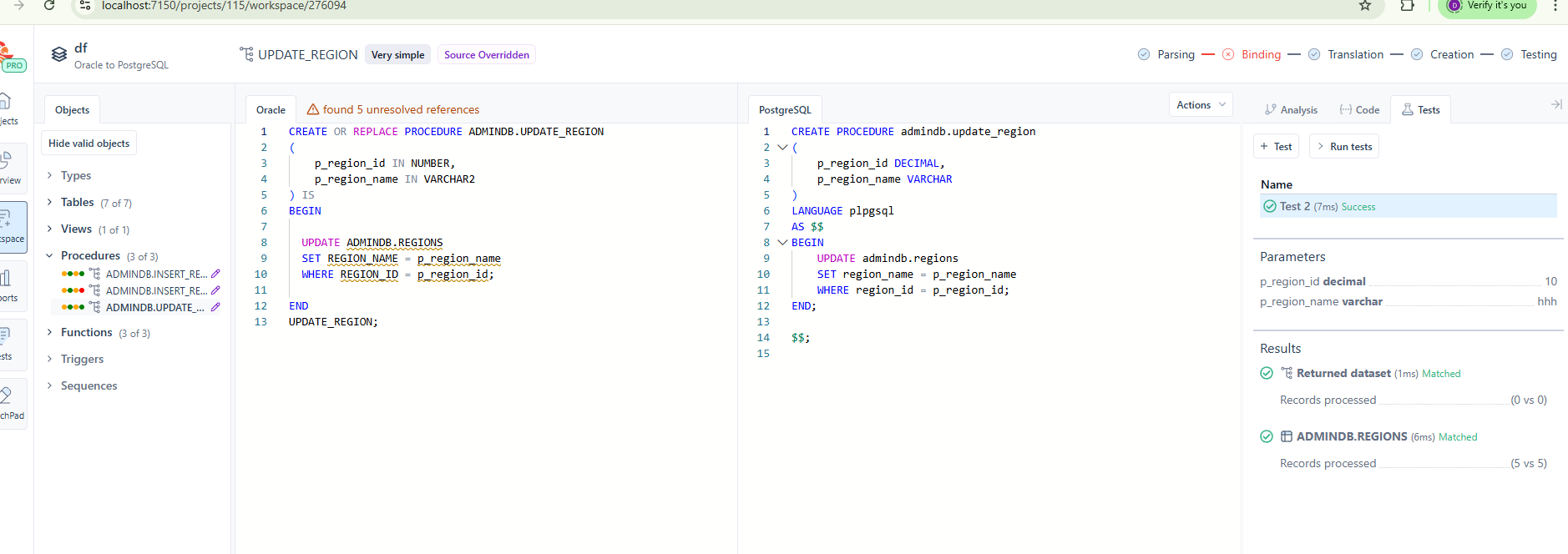The image size is (1568, 554).
Task: Bookmark this page with the star icon
Action: click(1364, 6)
